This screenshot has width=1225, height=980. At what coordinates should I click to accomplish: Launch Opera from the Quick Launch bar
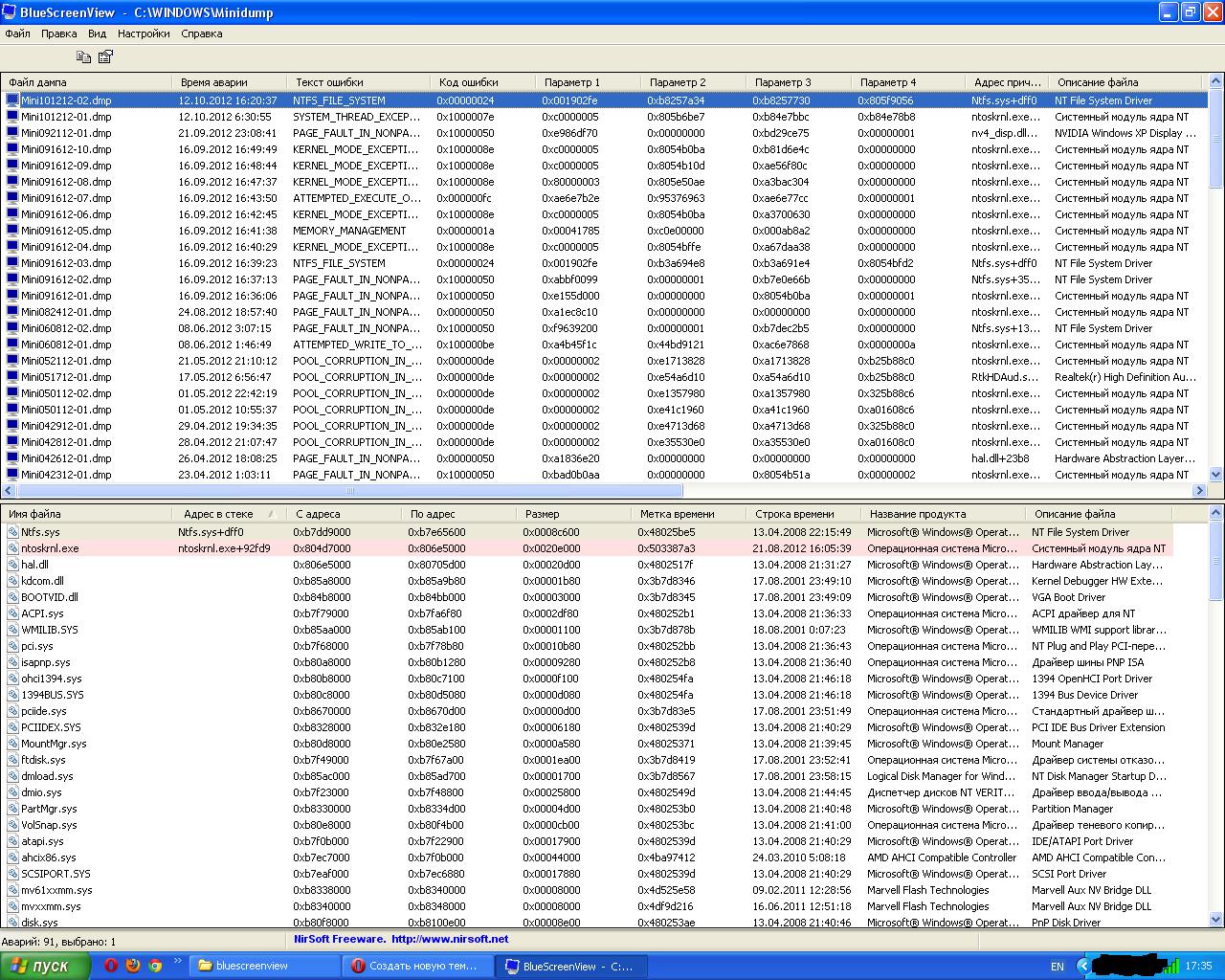coord(111,966)
